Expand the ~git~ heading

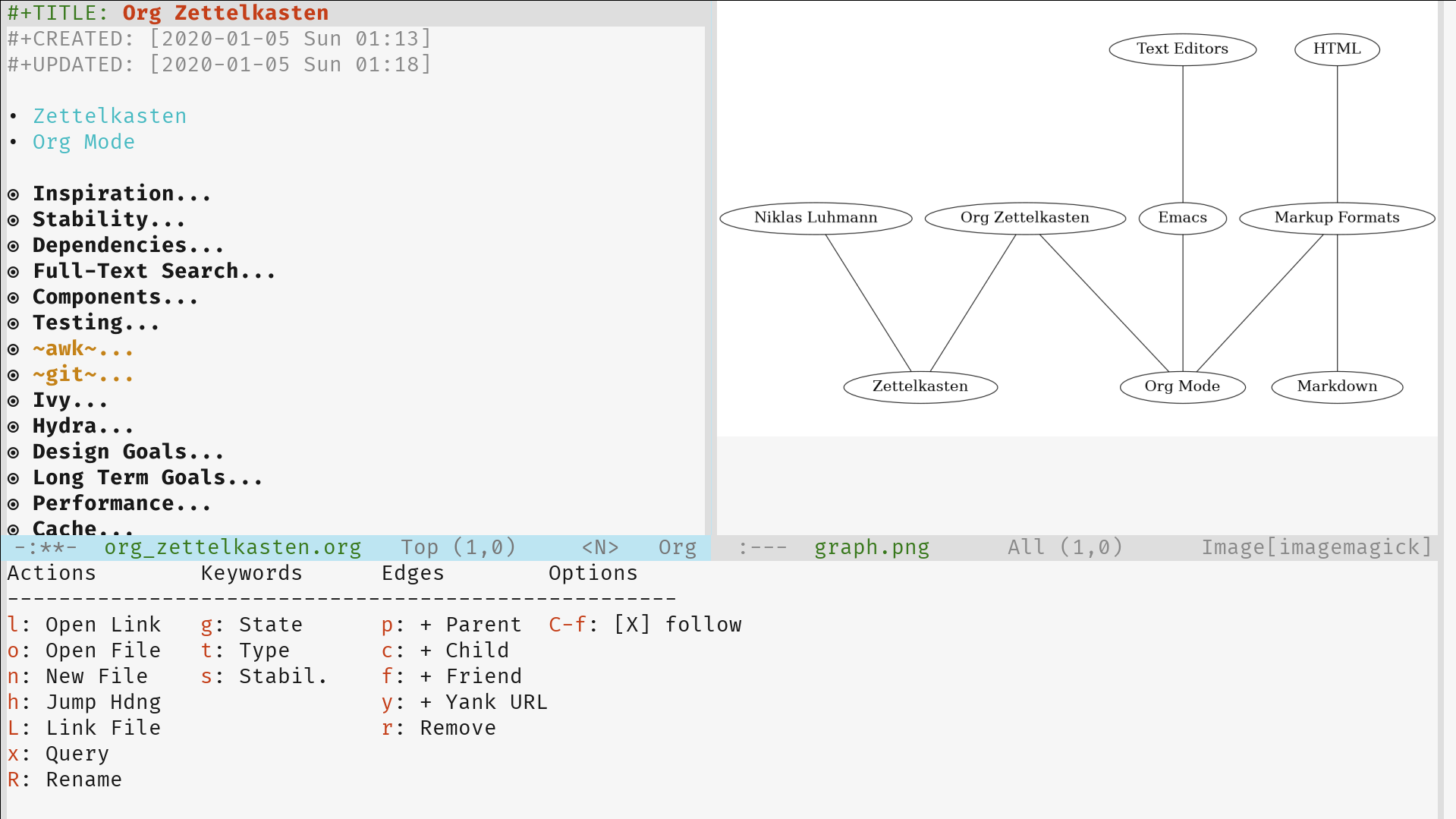point(83,374)
